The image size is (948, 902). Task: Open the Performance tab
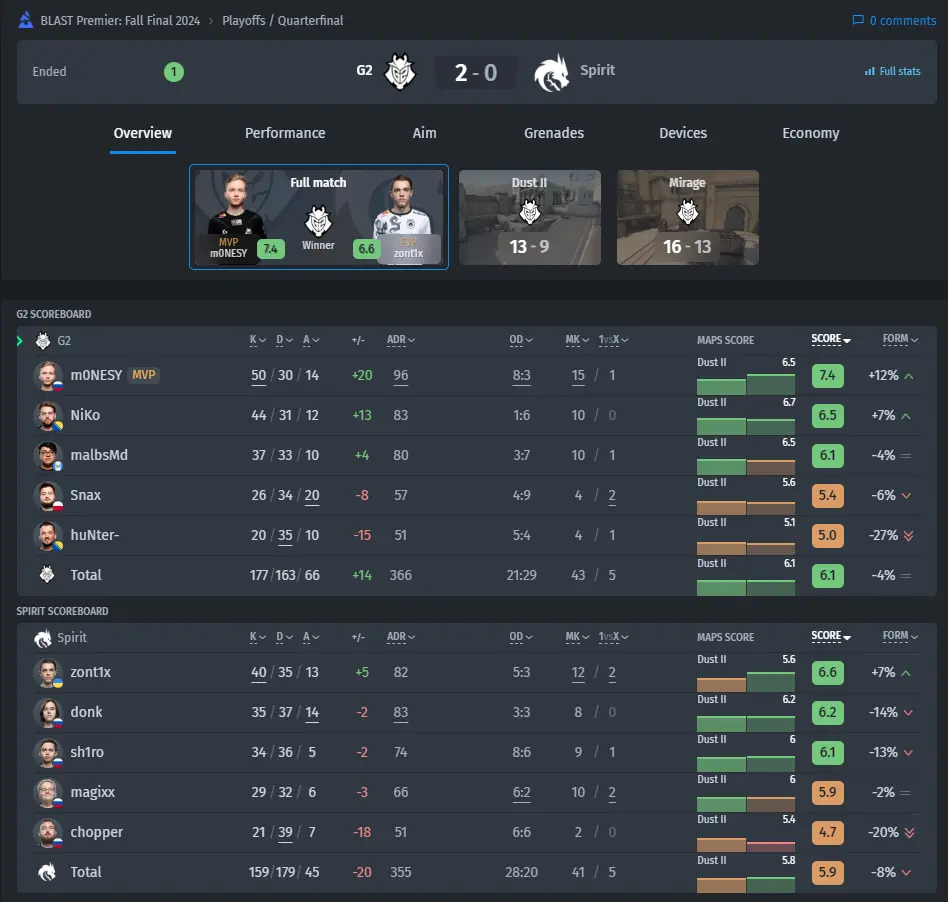(x=285, y=133)
